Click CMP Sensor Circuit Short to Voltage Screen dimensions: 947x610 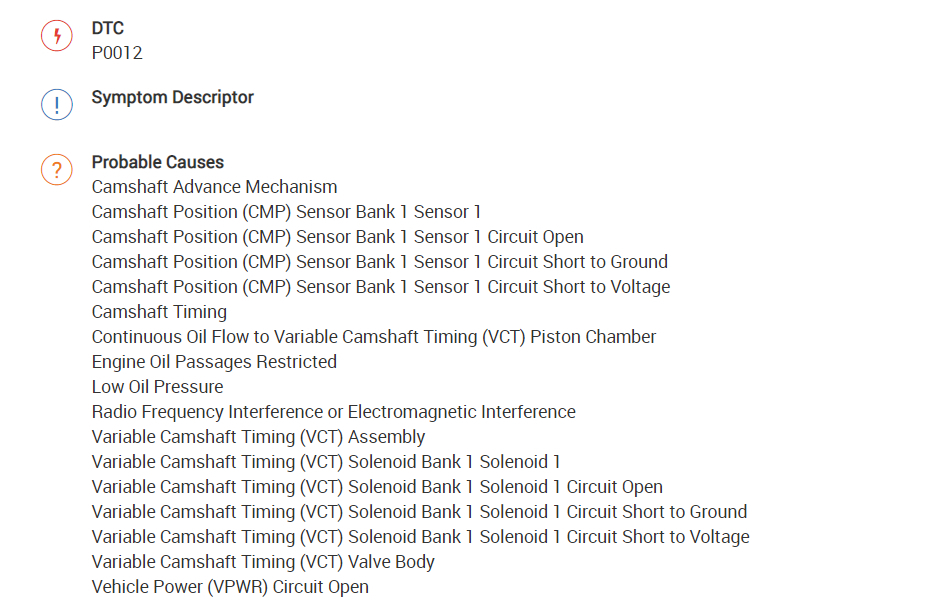coord(380,287)
